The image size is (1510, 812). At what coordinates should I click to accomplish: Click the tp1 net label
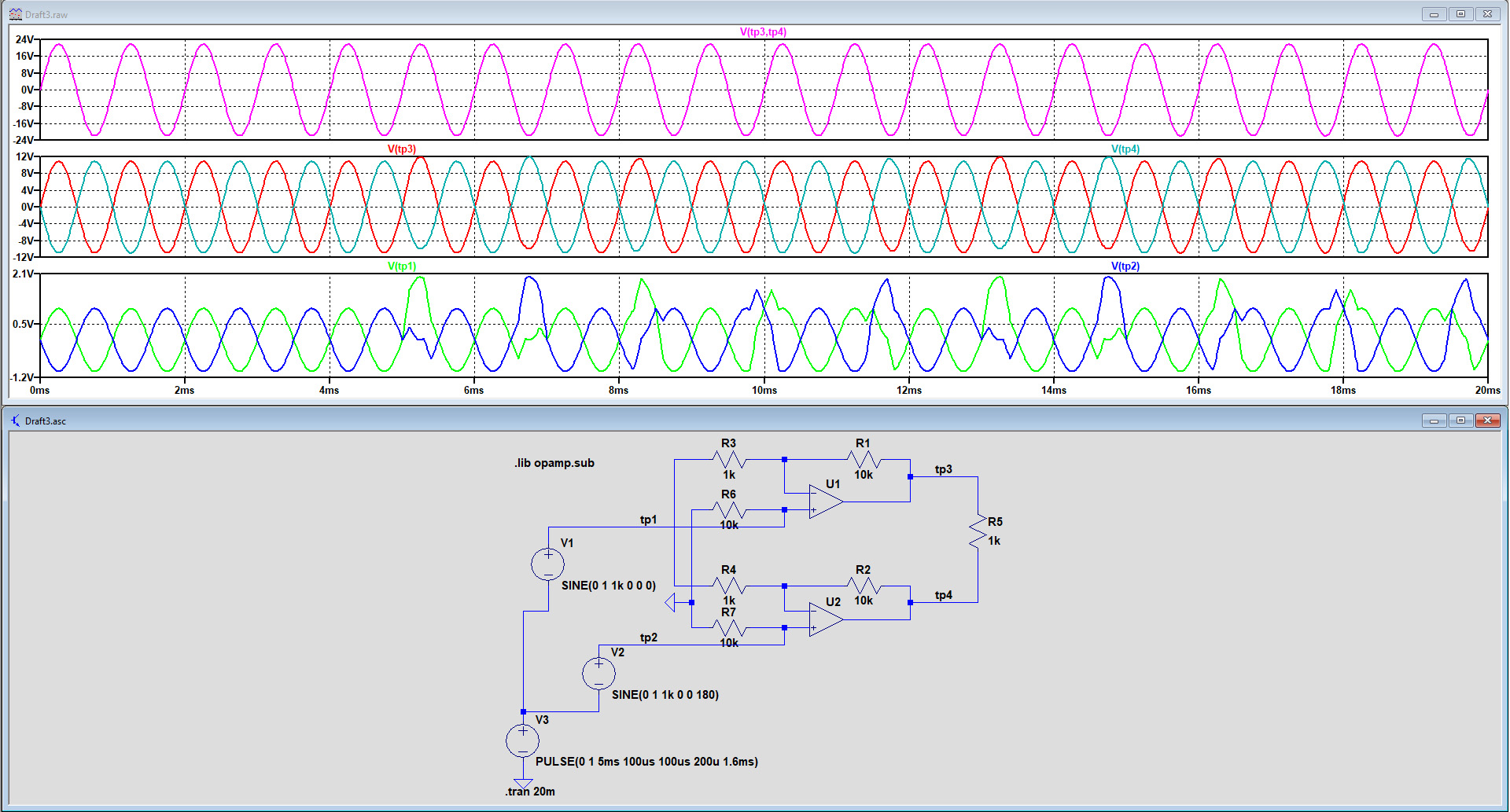648,520
